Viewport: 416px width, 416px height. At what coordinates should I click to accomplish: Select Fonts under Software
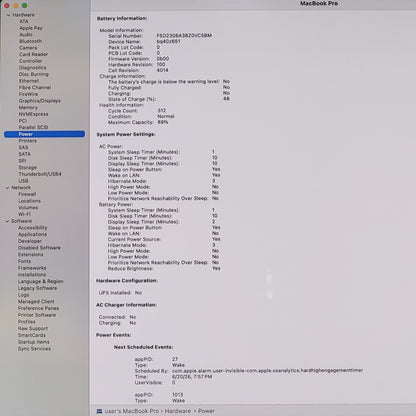tap(24, 261)
